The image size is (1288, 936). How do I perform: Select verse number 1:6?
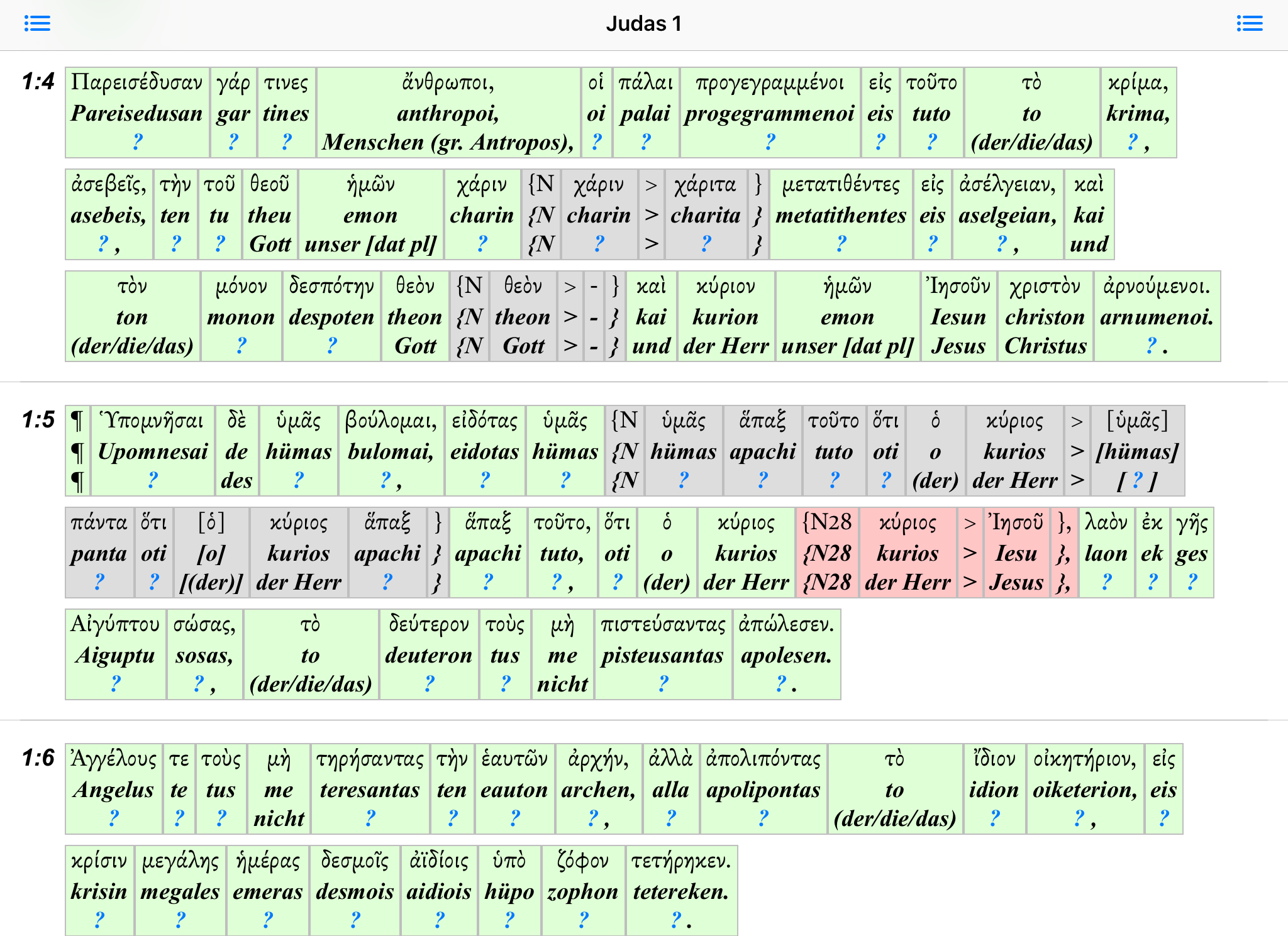[38, 758]
